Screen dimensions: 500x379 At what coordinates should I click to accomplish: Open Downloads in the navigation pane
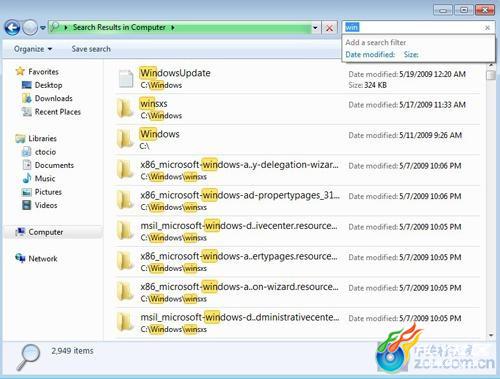pos(54,98)
